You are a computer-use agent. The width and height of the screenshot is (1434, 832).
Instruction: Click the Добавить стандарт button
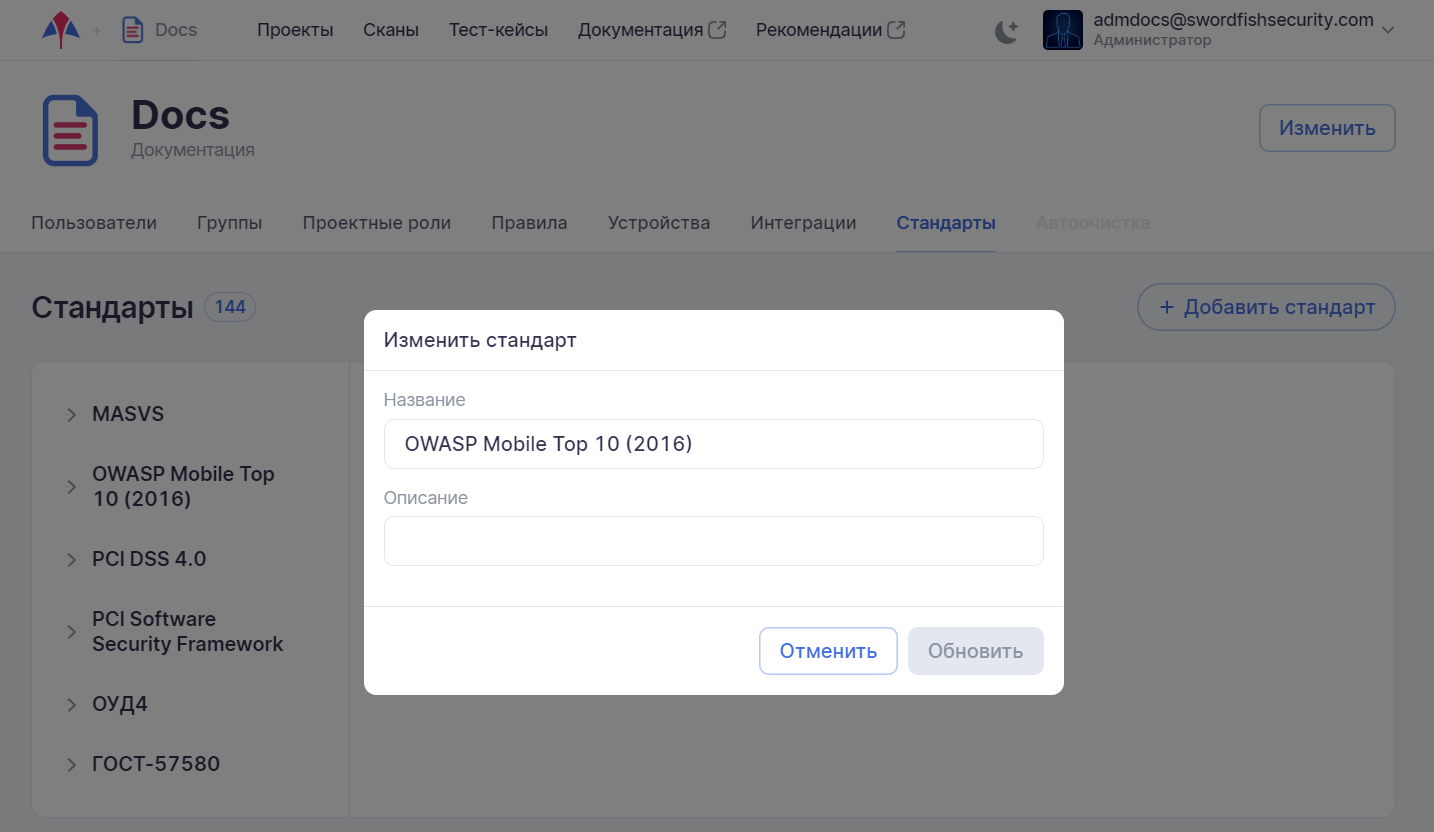pyautogui.click(x=1266, y=307)
